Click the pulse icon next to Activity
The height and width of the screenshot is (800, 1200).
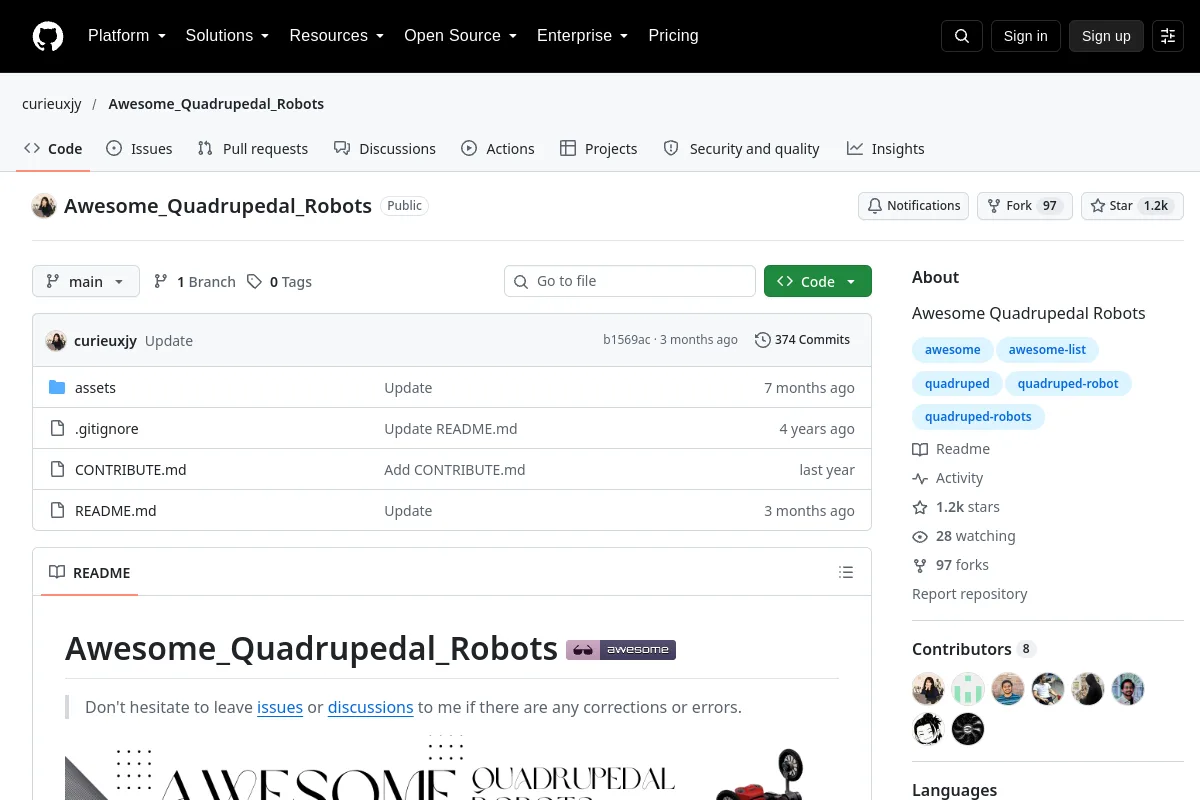click(x=920, y=479)
